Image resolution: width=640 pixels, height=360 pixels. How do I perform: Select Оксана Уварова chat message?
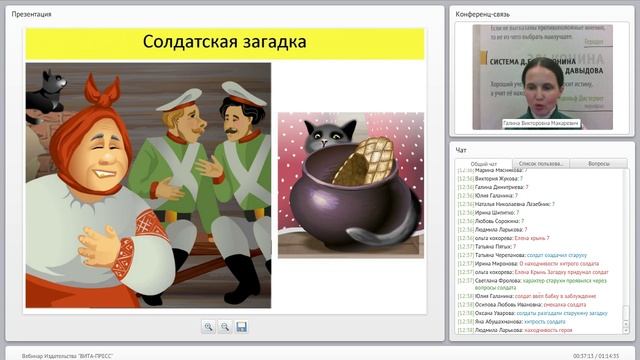click(533, 313)
